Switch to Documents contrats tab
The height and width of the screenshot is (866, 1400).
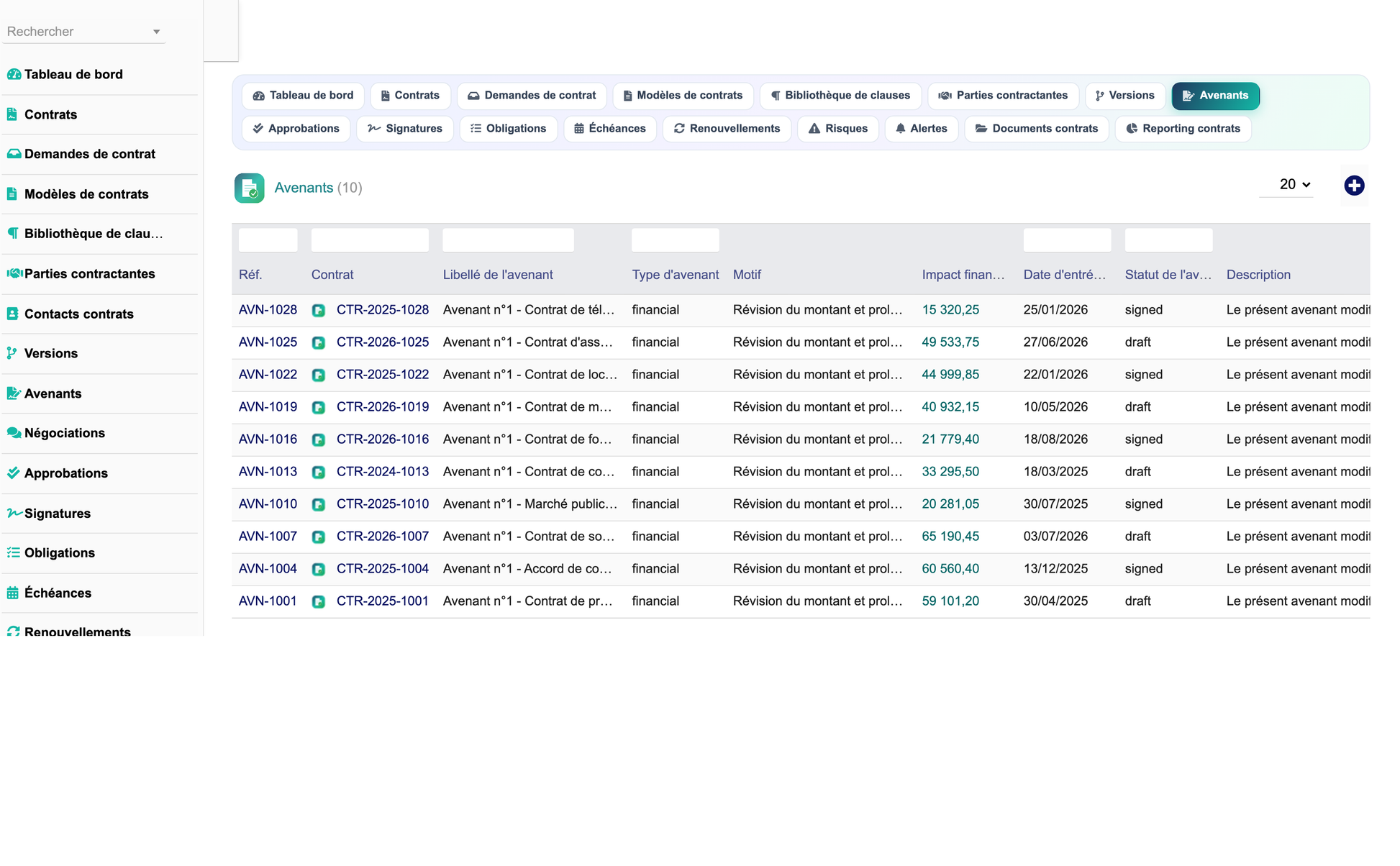[1037, 129]
